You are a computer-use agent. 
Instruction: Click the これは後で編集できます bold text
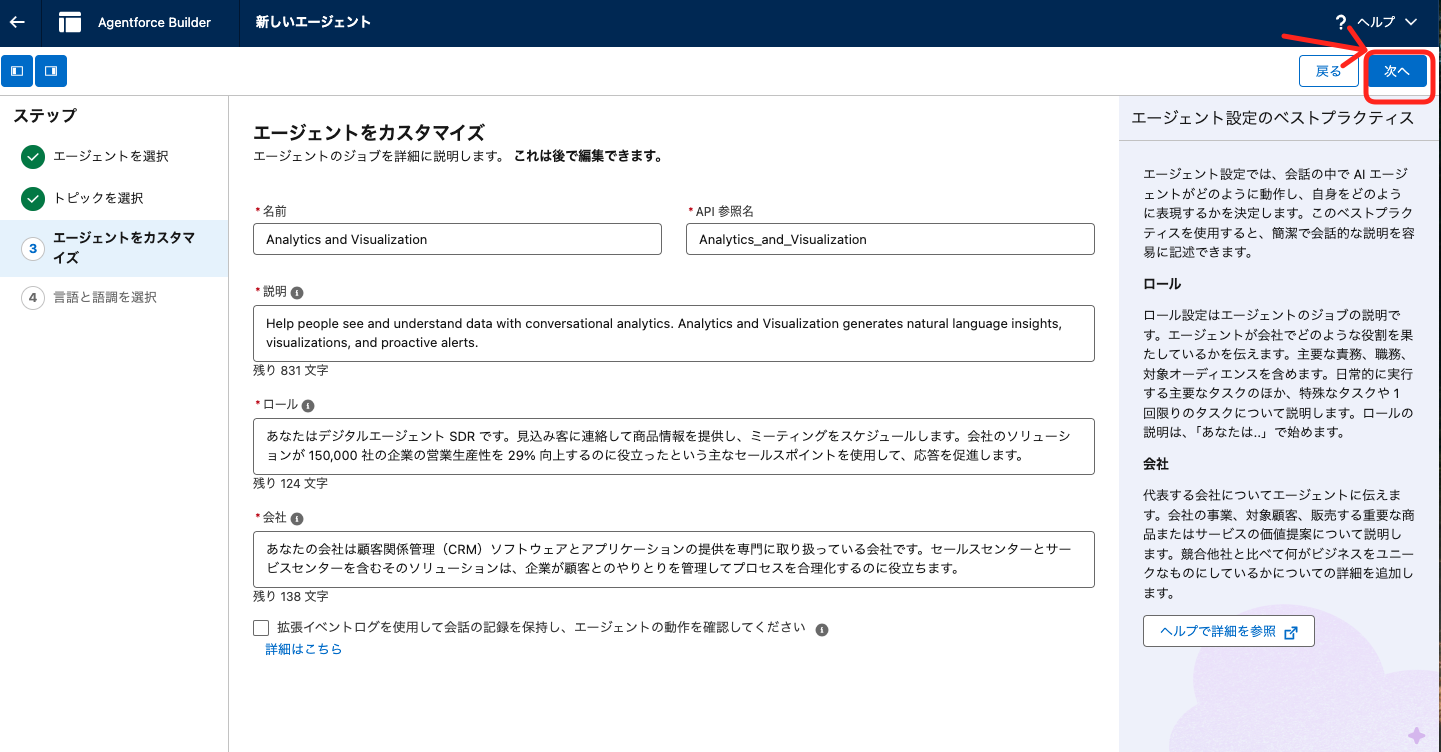588,156
